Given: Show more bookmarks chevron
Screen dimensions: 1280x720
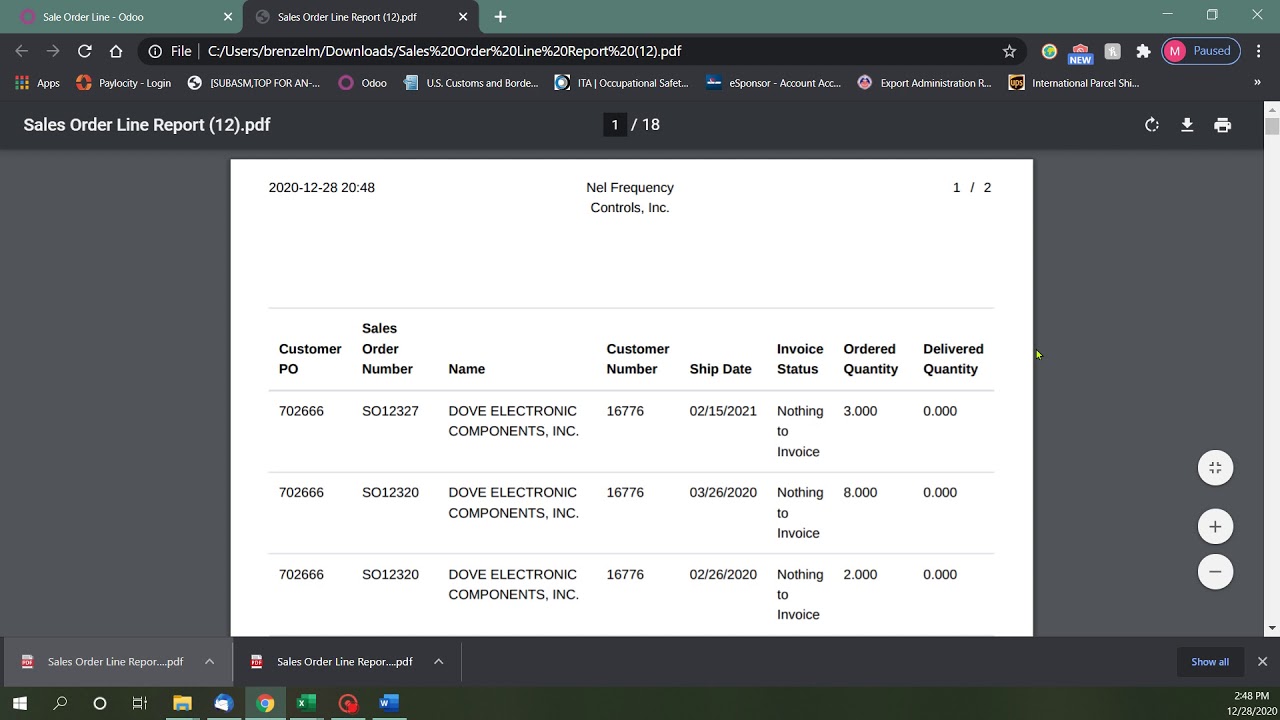Looking at the screenshot, I should click(1257, 83).
